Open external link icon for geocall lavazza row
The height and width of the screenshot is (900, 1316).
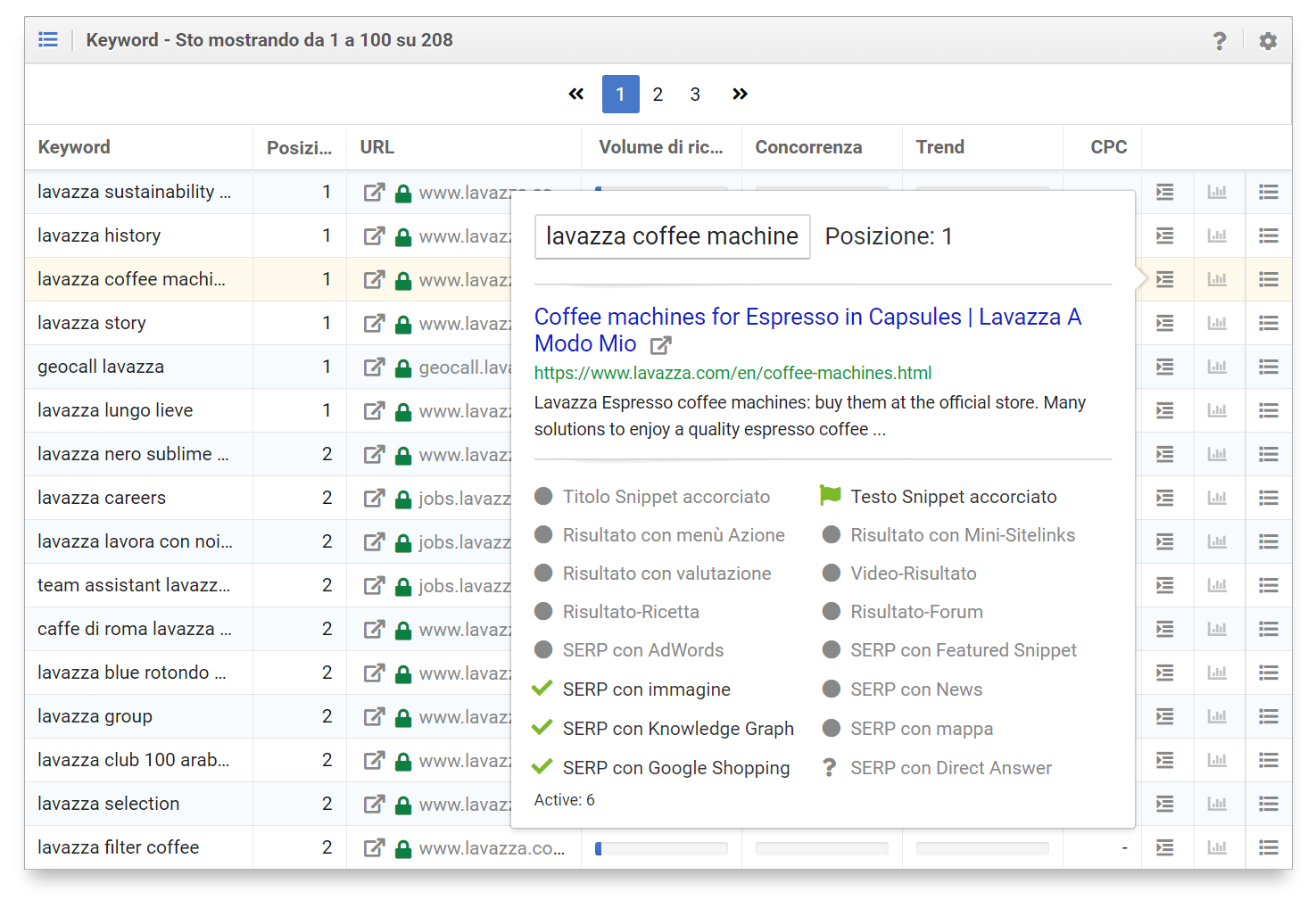[x=374, y=367]
